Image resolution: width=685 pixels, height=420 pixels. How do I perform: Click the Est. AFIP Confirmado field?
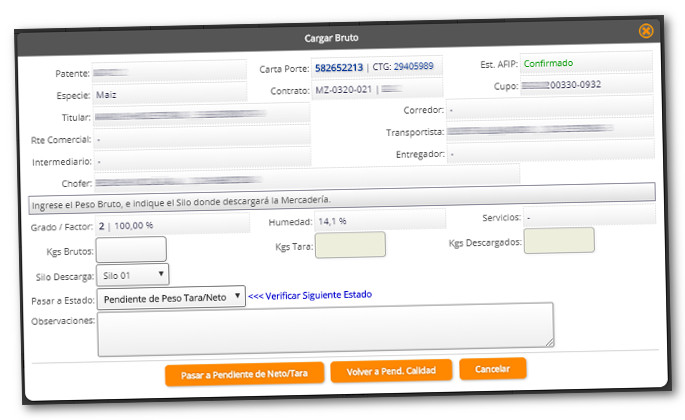point(584,62)
